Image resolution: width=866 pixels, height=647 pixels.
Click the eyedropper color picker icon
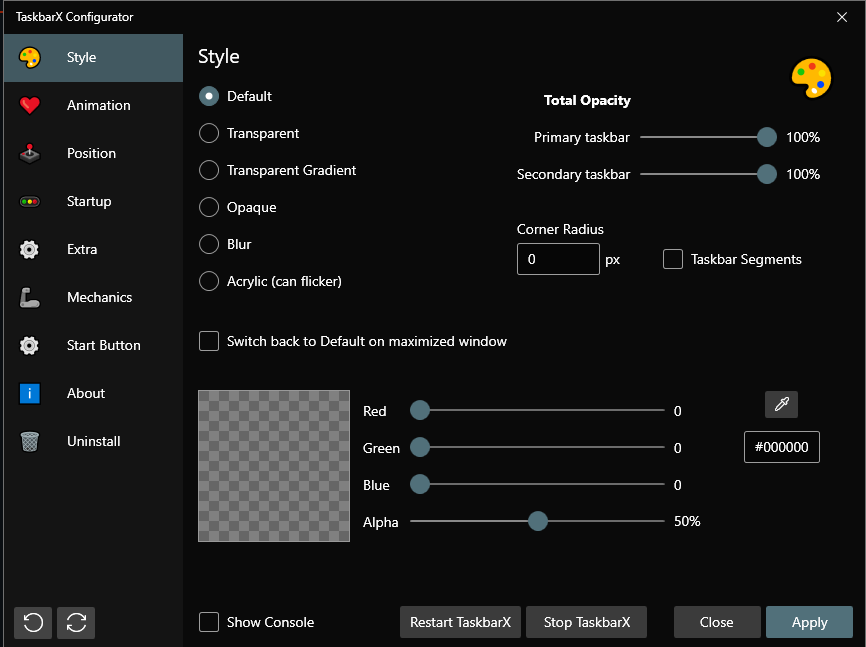click(781, 404)
